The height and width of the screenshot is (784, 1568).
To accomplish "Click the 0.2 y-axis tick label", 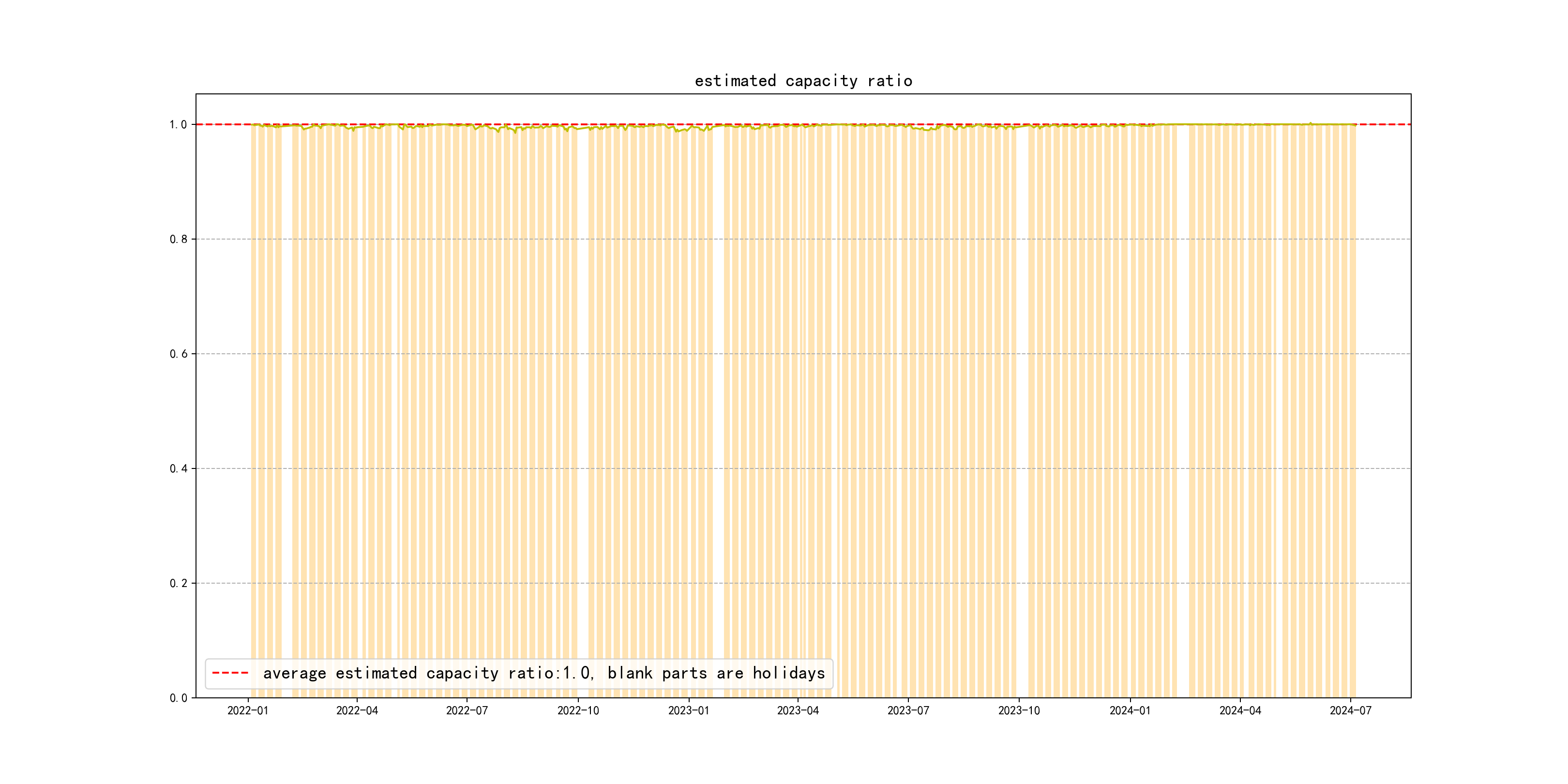I will click(179, 583).
